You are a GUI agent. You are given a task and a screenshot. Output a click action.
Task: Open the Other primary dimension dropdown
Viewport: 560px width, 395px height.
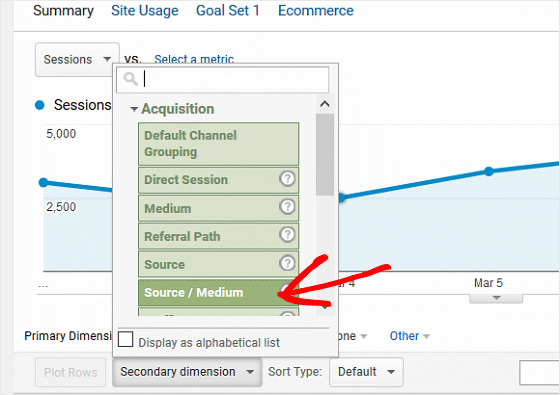pyautogui.click(x=410, y=336)
